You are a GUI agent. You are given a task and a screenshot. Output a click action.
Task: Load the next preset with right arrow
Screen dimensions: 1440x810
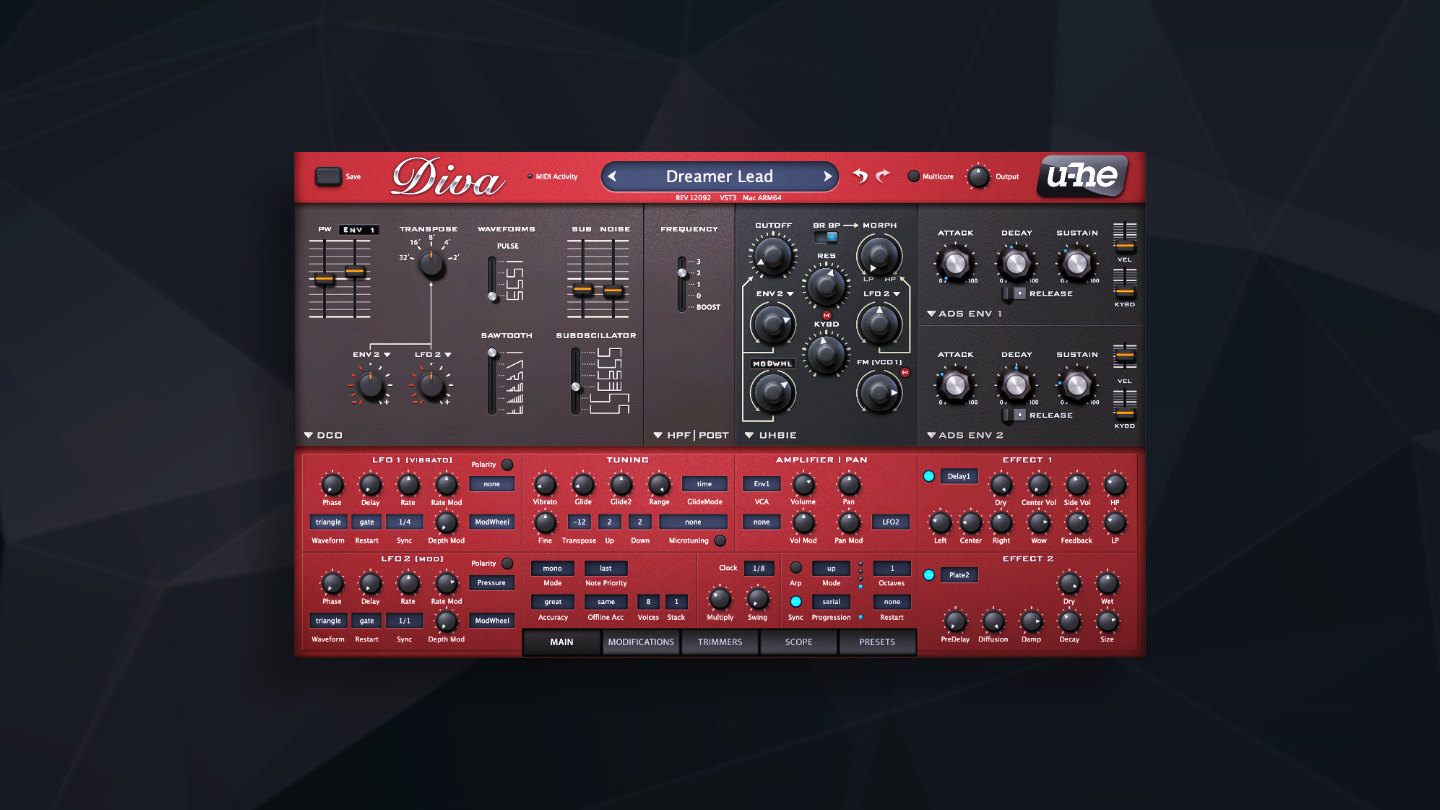[x=827, y=177]
